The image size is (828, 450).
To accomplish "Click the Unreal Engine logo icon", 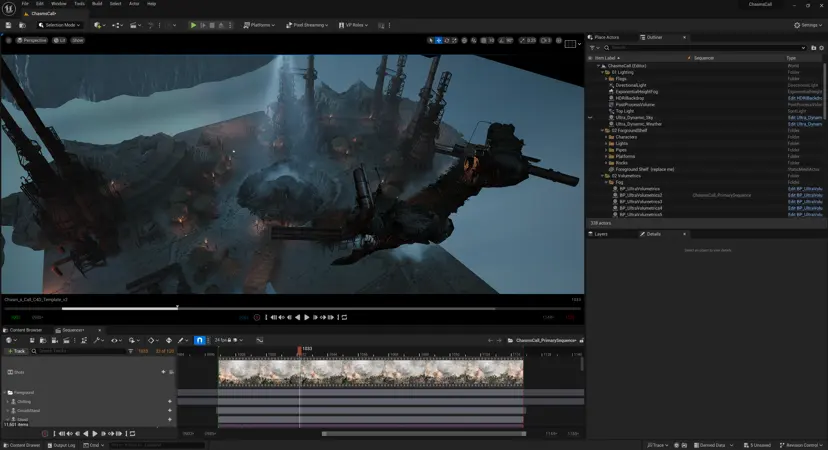I will [x=8, y=8].
